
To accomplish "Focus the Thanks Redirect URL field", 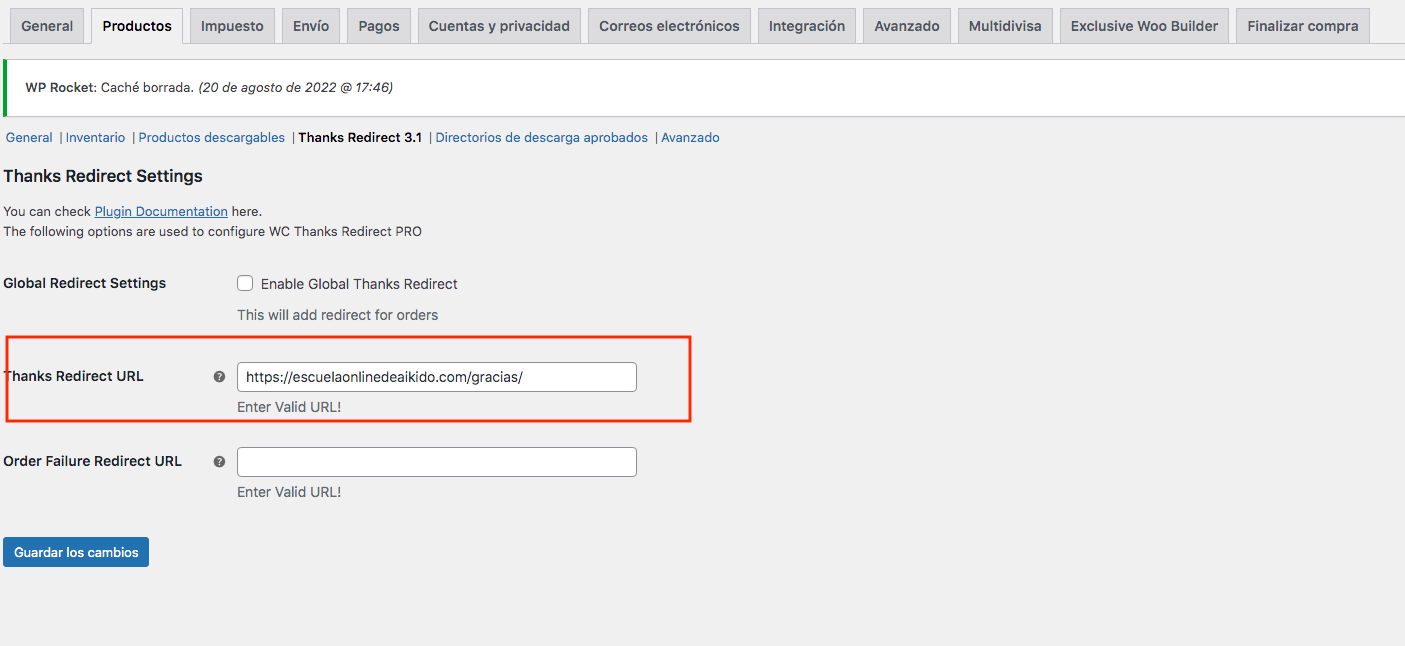I will [x=437, y=377].
